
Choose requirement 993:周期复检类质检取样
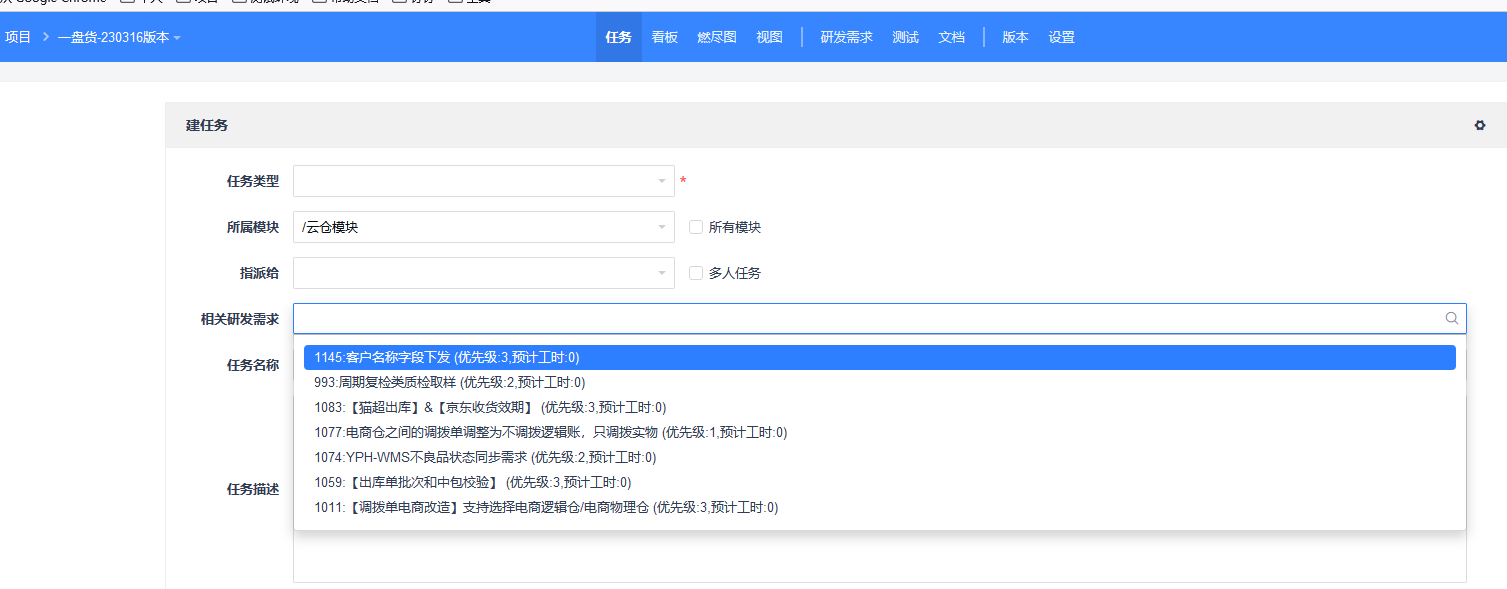click(x=449, y=382)
